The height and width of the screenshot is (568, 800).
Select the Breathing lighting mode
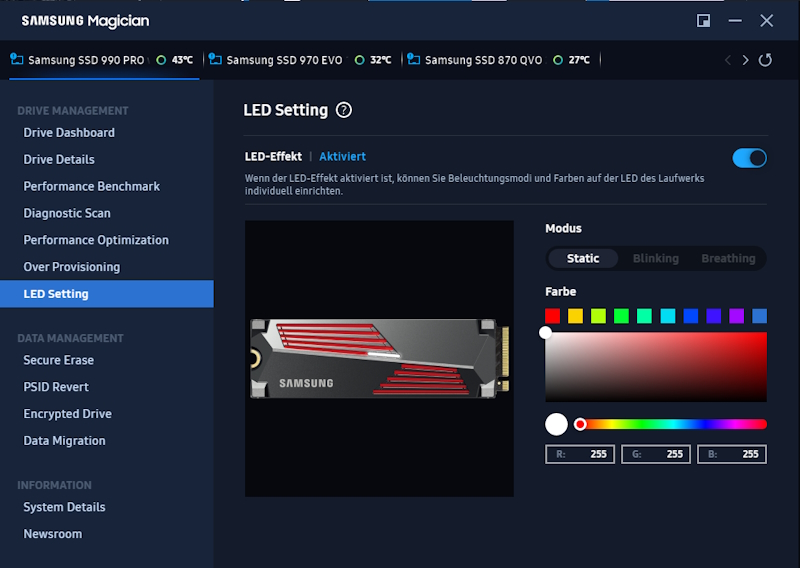click(x=728, y=258)
